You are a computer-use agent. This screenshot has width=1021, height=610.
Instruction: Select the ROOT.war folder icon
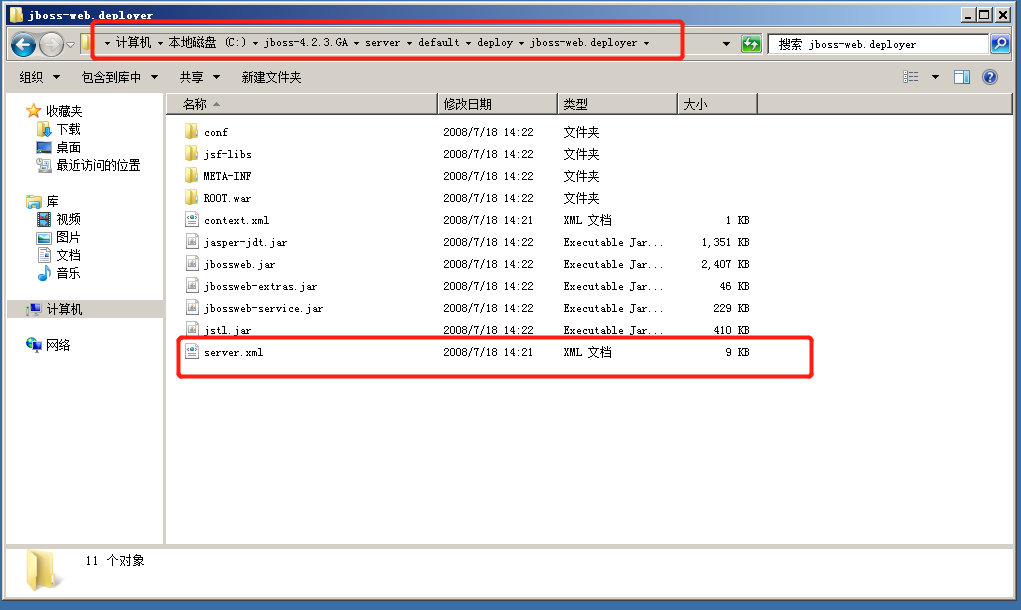pos(191,197)
